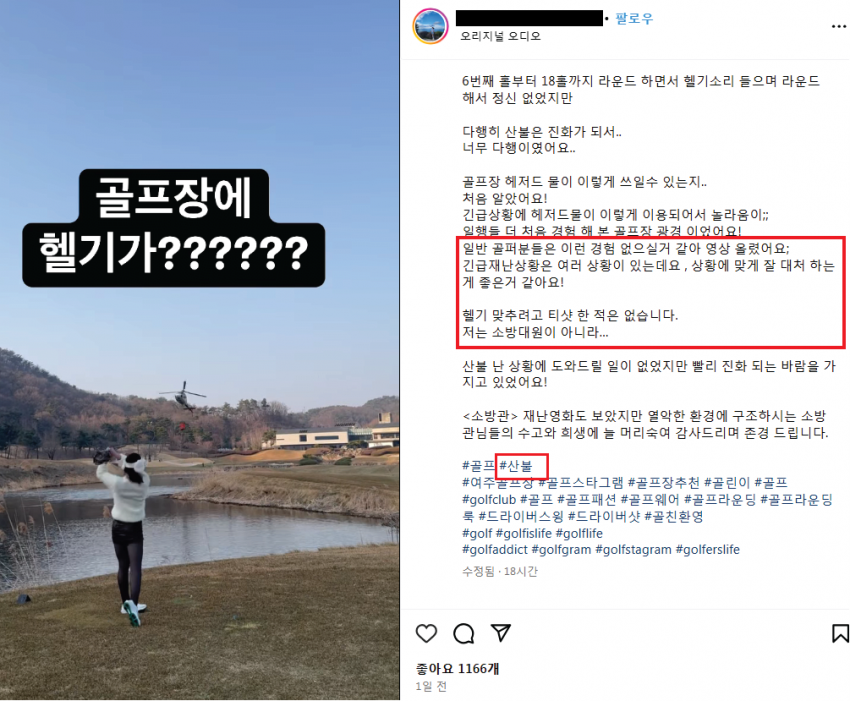
Task: Open the #골프스타그램 hashtag
Action: coord(581,483)
